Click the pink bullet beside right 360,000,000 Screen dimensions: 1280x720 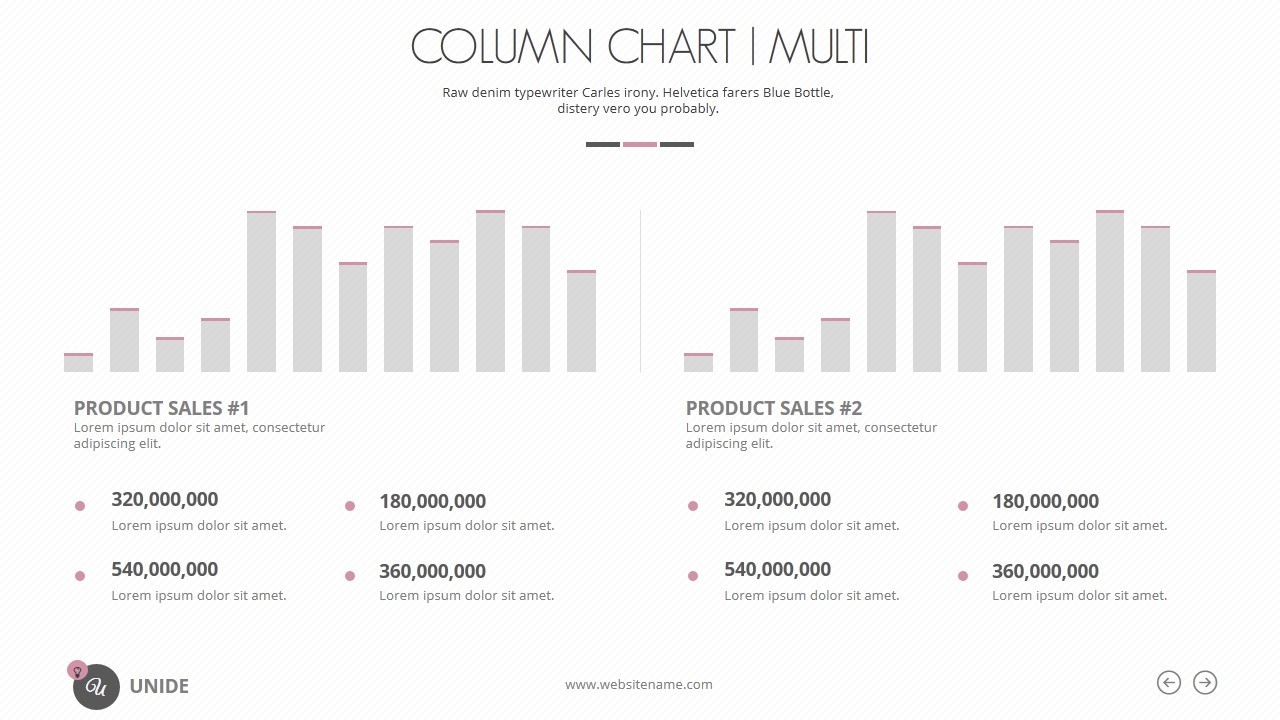click(963, 576)
